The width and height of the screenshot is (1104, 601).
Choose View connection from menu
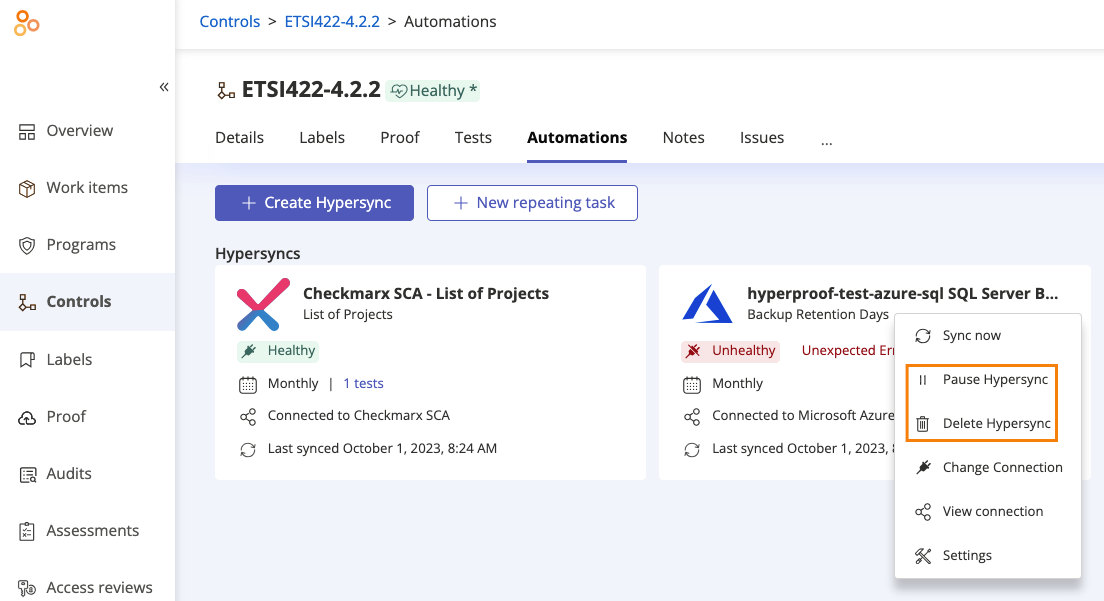pyautogui.click(x=988, y=512)
